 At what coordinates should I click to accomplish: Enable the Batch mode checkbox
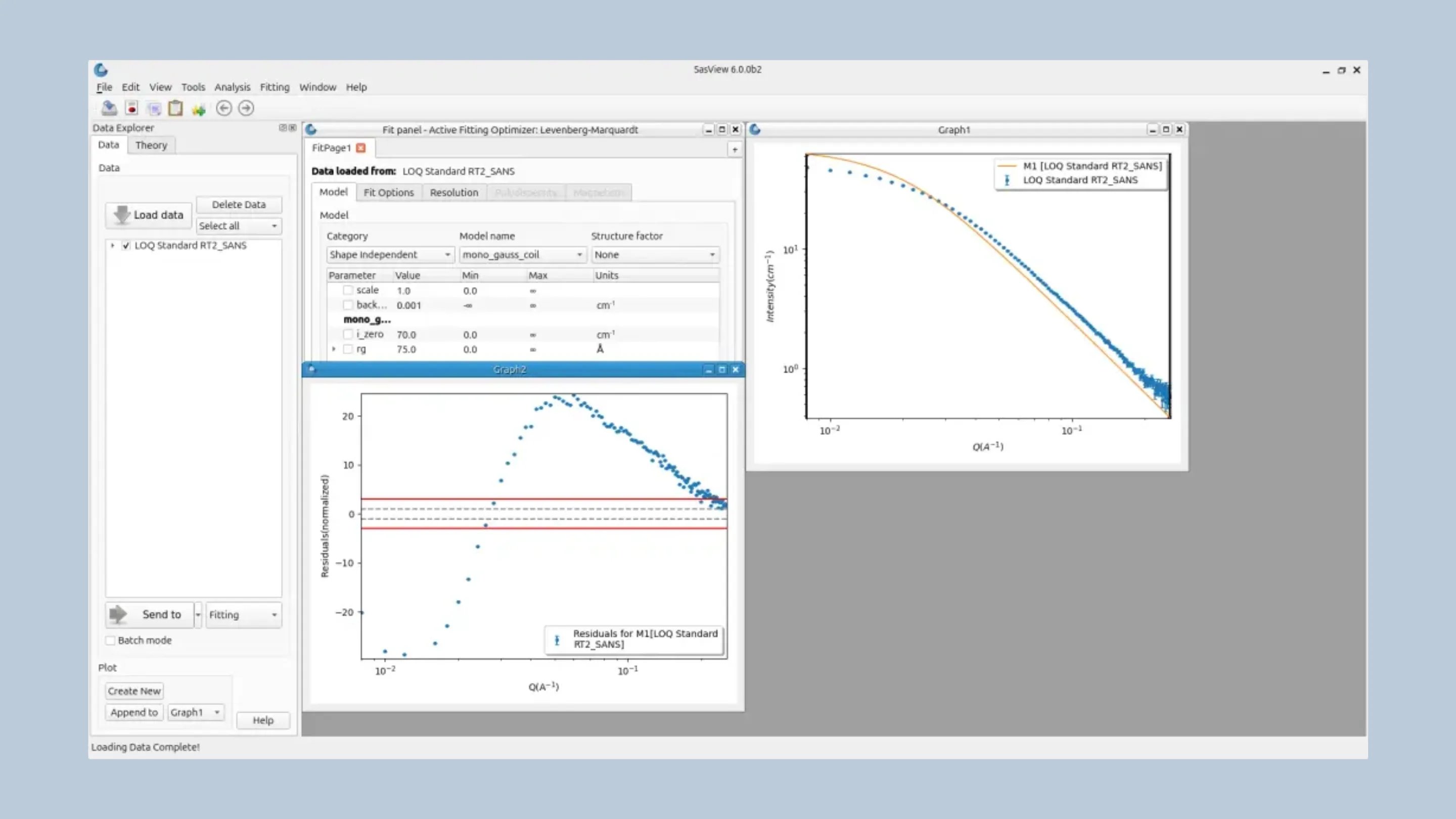[110, 641]
